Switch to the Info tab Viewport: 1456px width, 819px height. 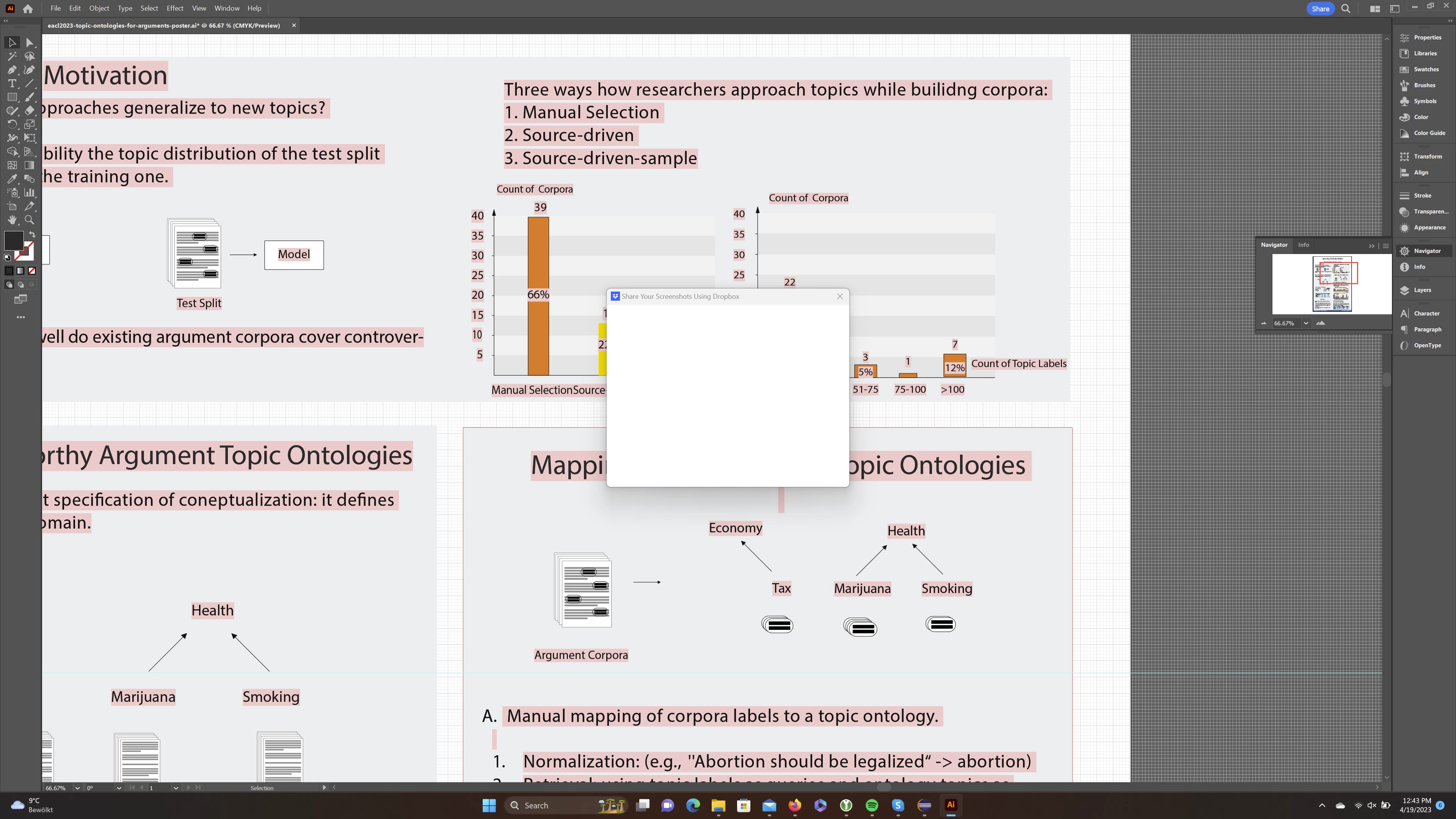(1303, 245)
